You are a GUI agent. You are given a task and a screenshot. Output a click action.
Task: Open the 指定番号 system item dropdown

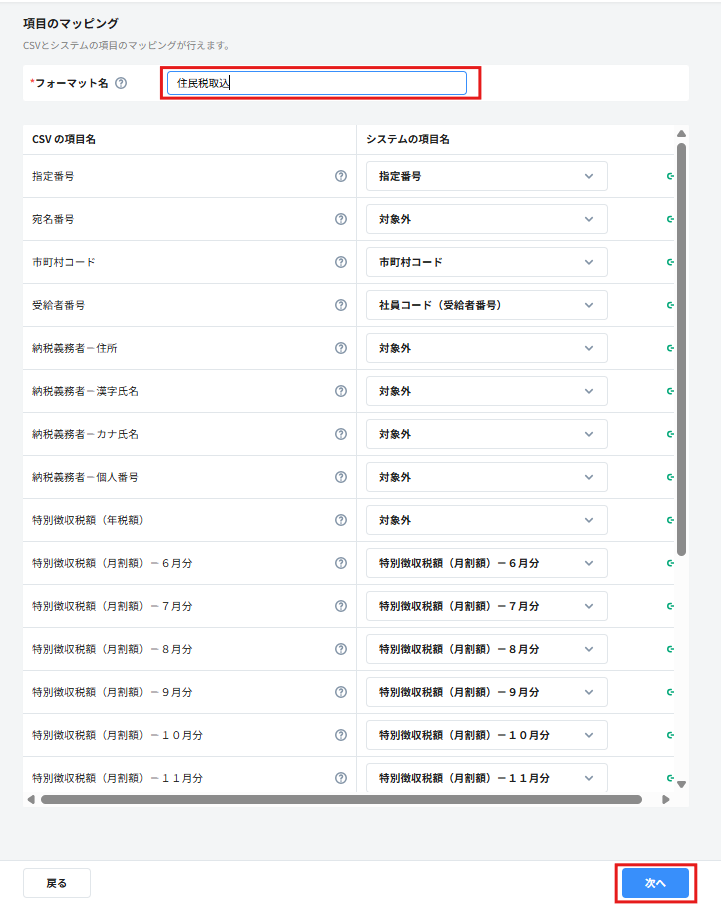(x=486, y=176)
